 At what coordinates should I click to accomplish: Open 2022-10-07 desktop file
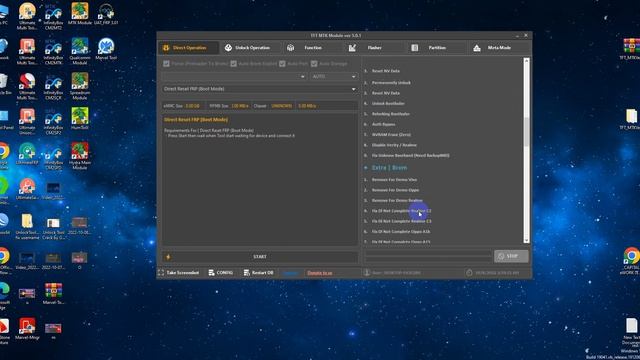[x=53, y=260]
